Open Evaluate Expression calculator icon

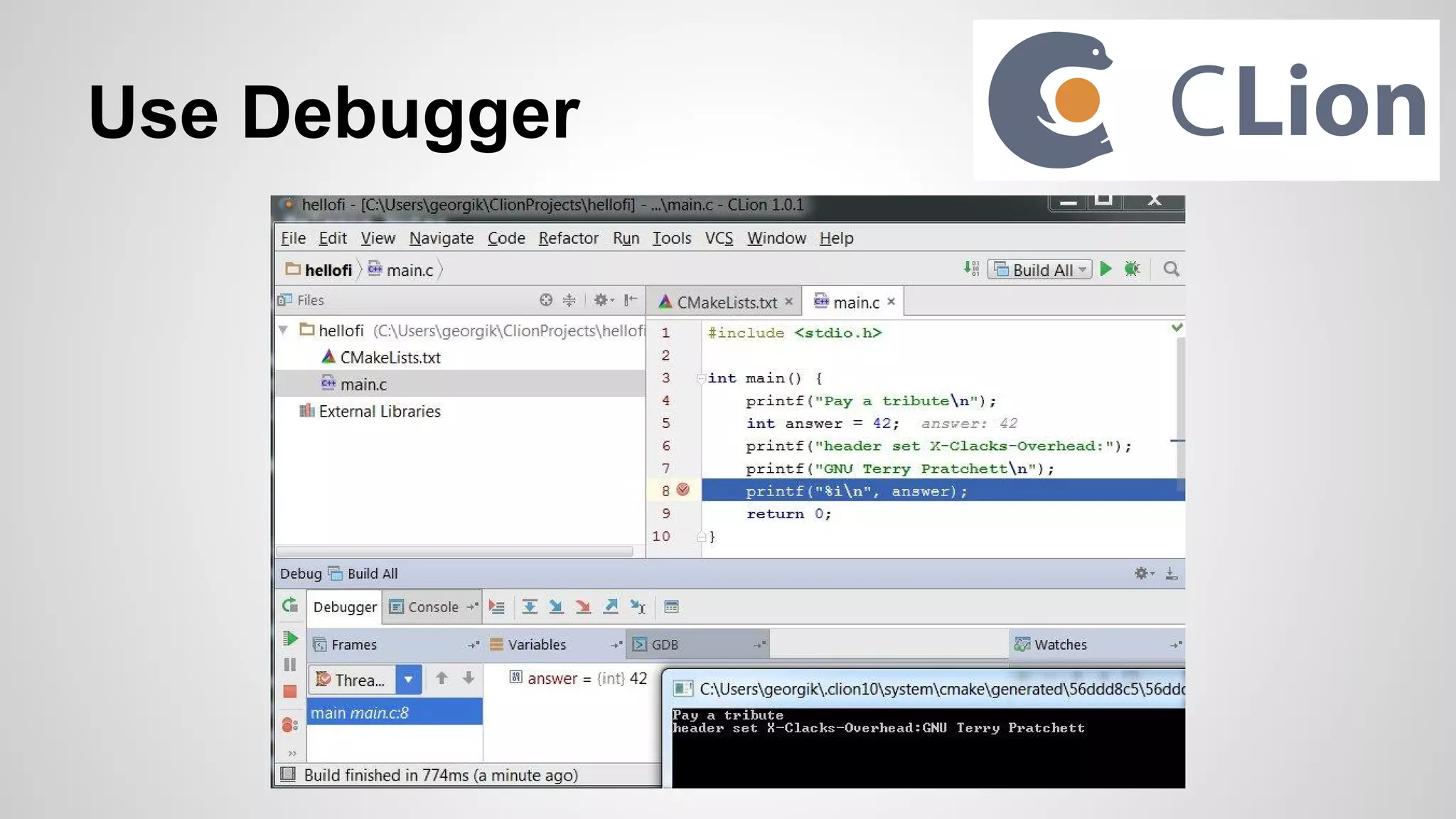click(671, 606)
